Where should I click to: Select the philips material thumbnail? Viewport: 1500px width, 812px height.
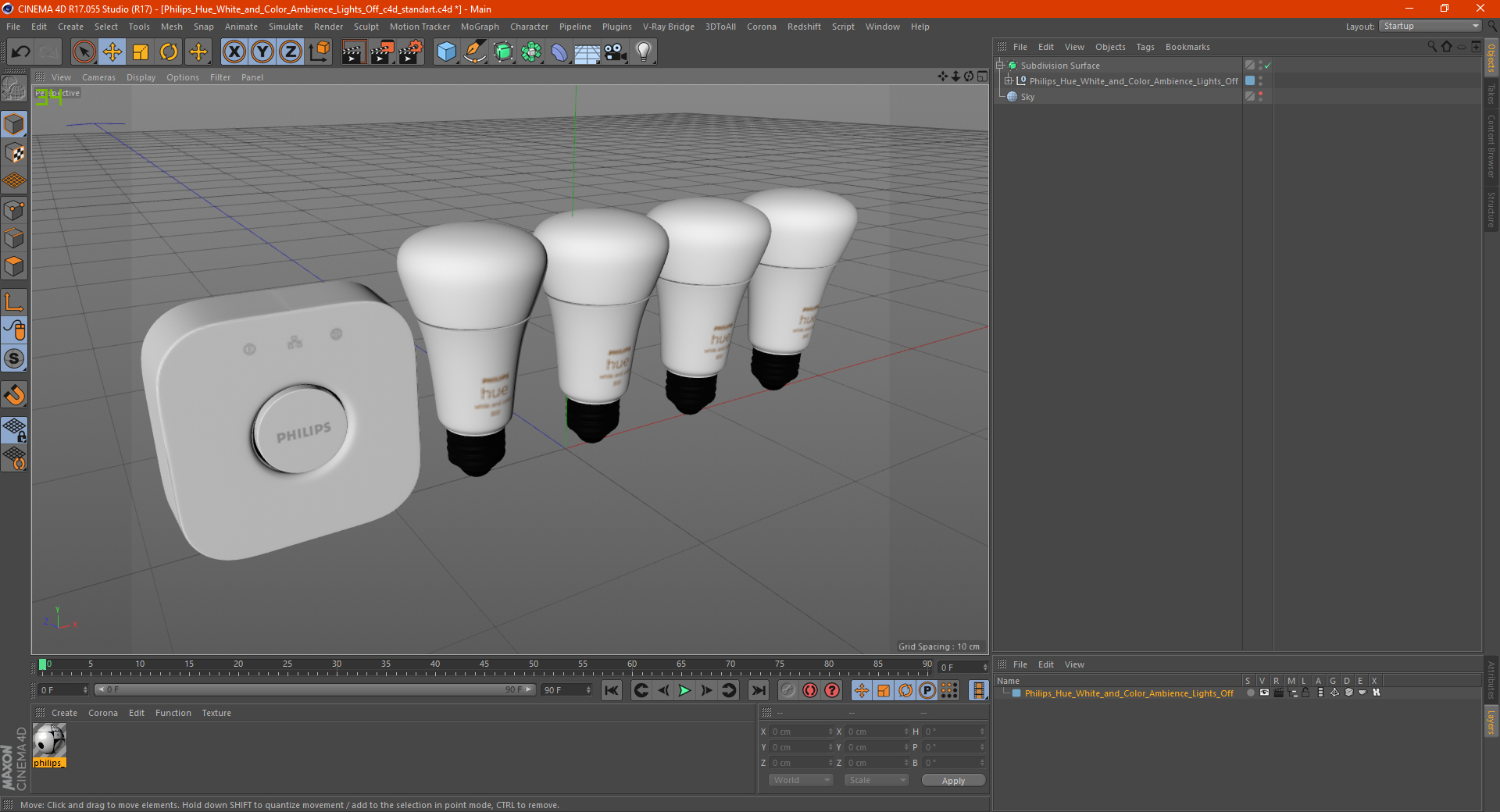click(x=49, y=740)
